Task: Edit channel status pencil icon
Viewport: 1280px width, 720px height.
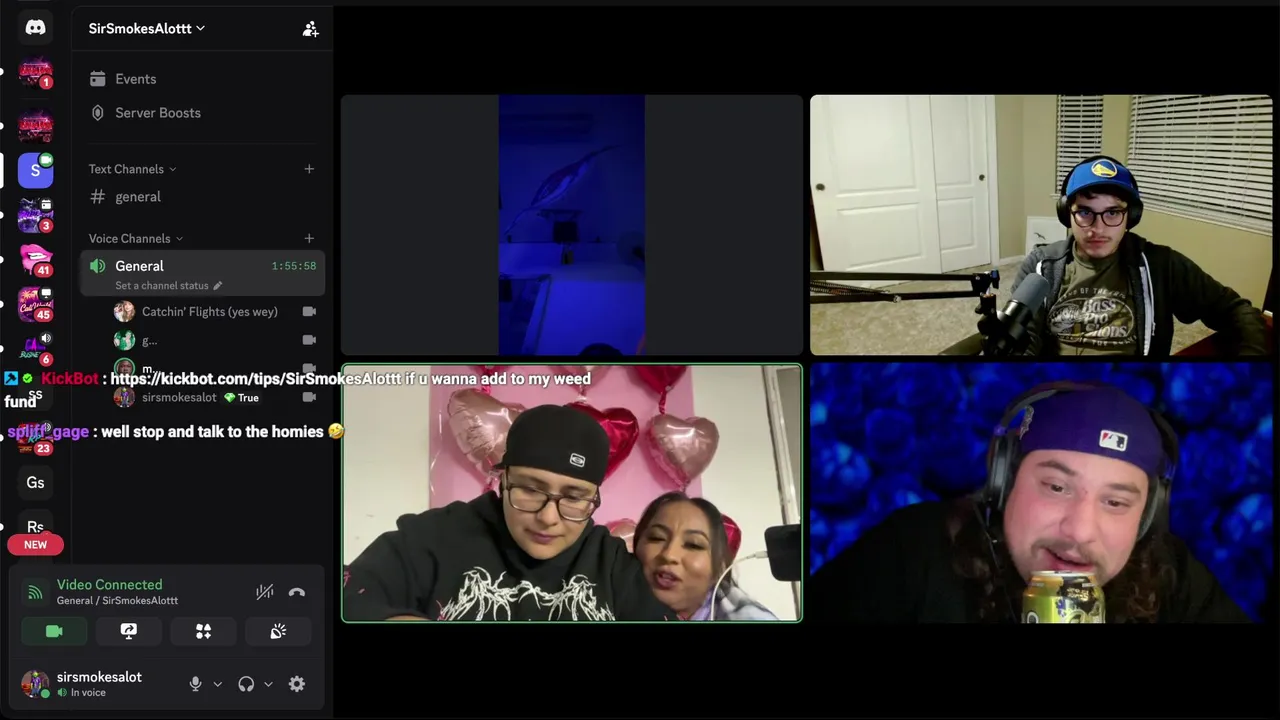Action: [x=217, y=286]
